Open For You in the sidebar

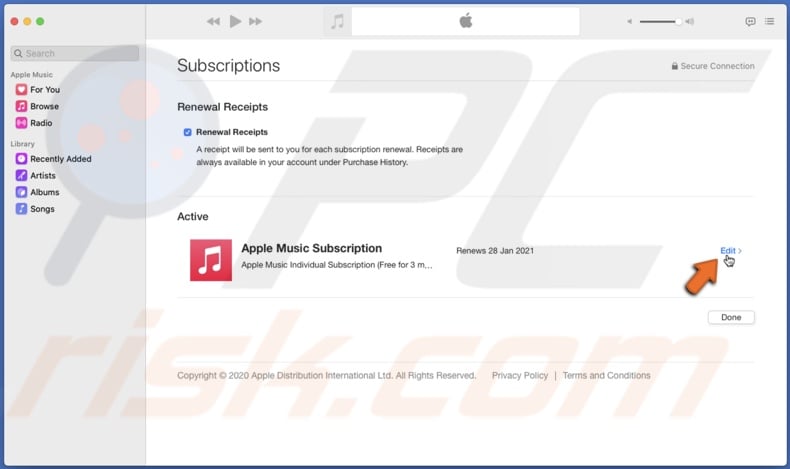coord(45,90)
